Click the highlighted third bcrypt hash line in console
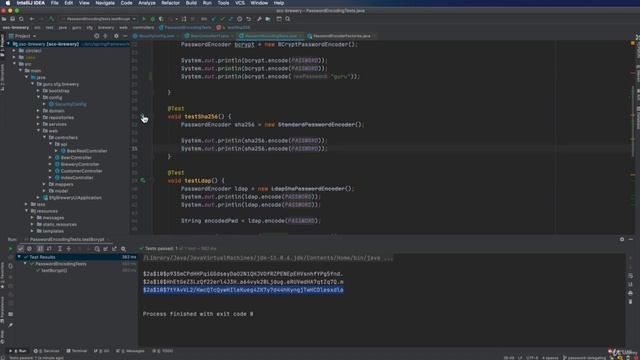Screen dimensions: 640x360 (243, 290)
